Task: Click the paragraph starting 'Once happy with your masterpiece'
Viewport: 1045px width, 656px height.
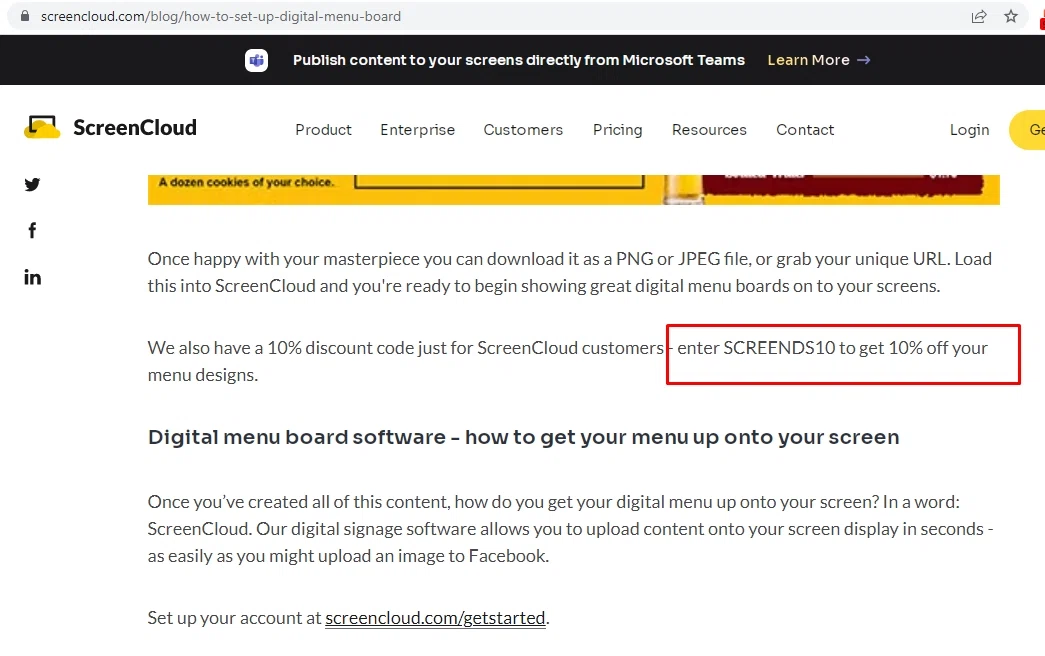Action: click(x=570, y=272)
